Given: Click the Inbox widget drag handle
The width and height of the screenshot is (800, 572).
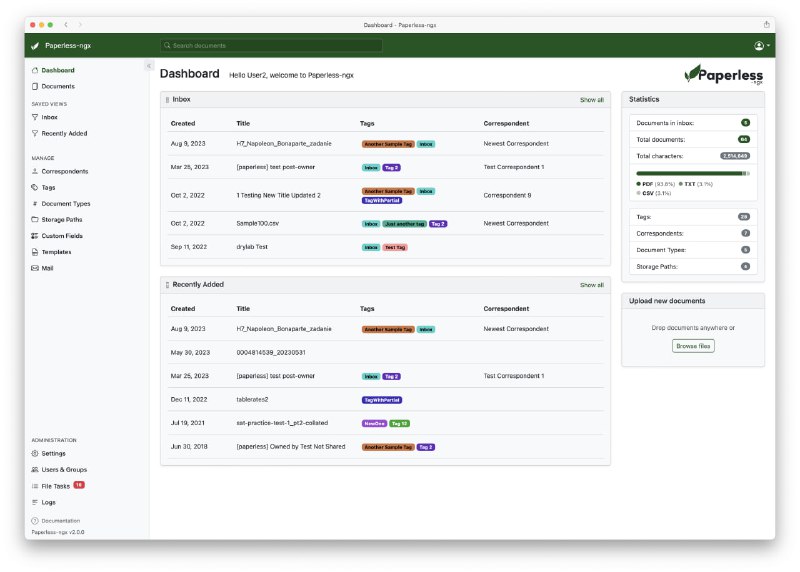Looking at the screenshot, I should 167,100.
